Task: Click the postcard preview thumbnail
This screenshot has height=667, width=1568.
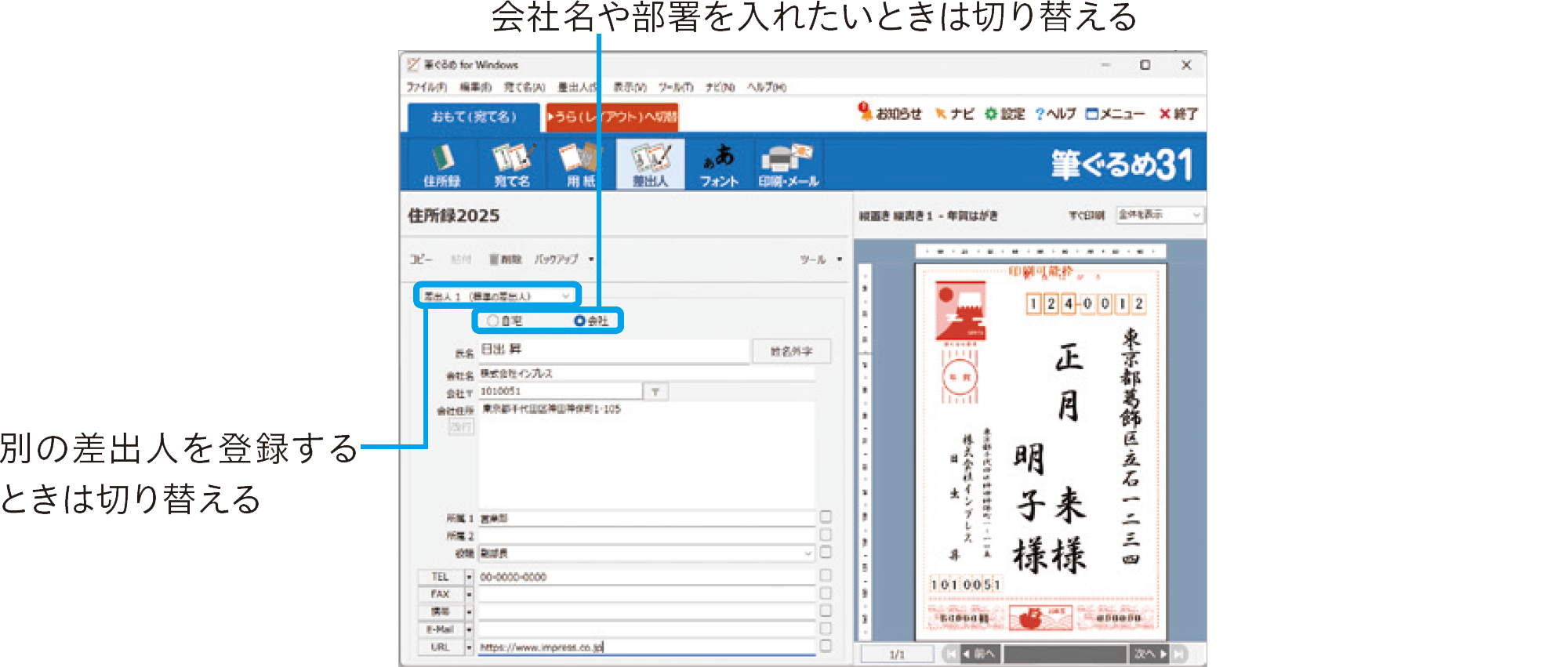Action: pos(1041,451)
